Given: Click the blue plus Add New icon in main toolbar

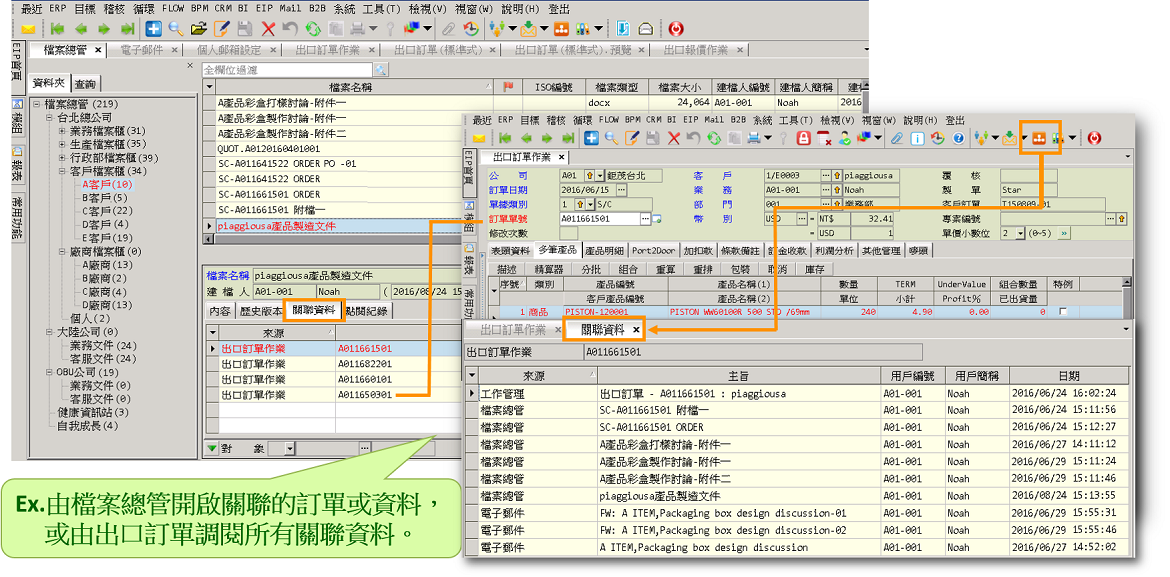Looking at the screenshot, I should coord(153,28).
